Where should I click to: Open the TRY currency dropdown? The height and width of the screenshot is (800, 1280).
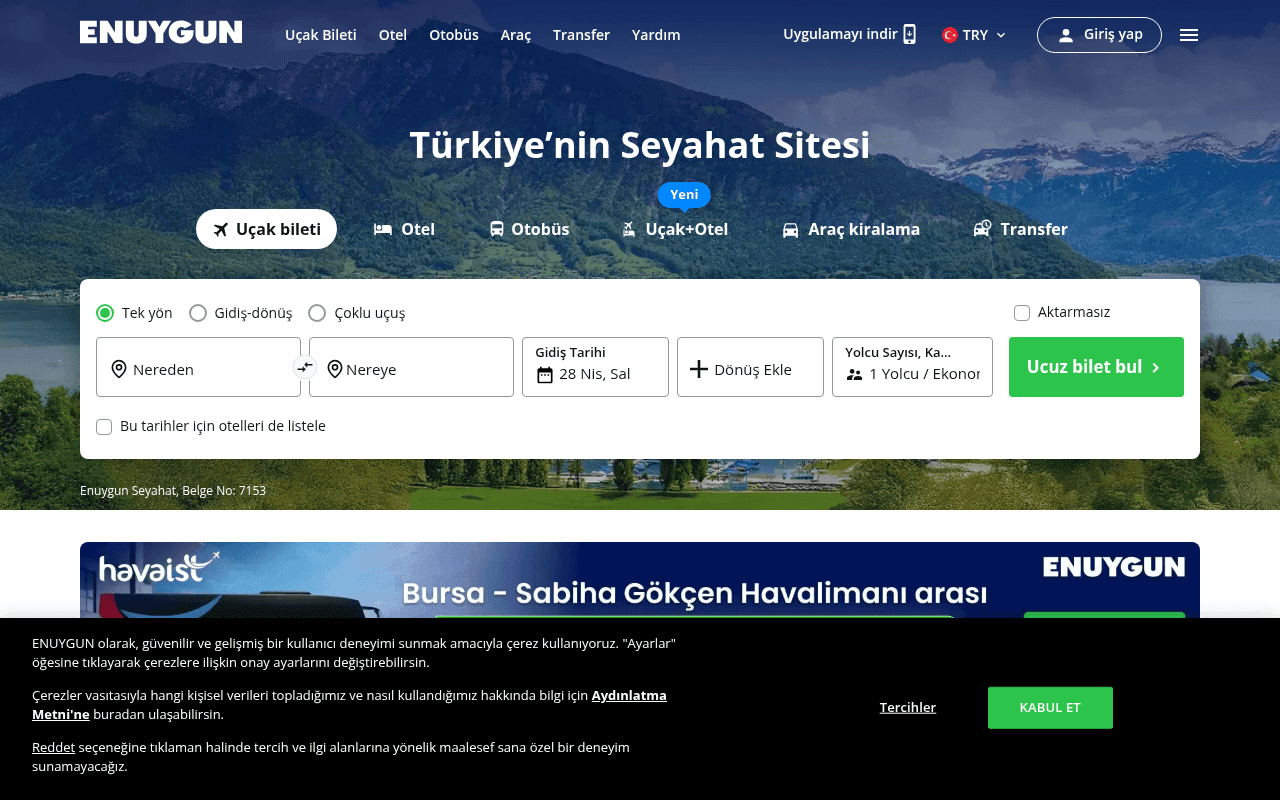click(974, 34)
